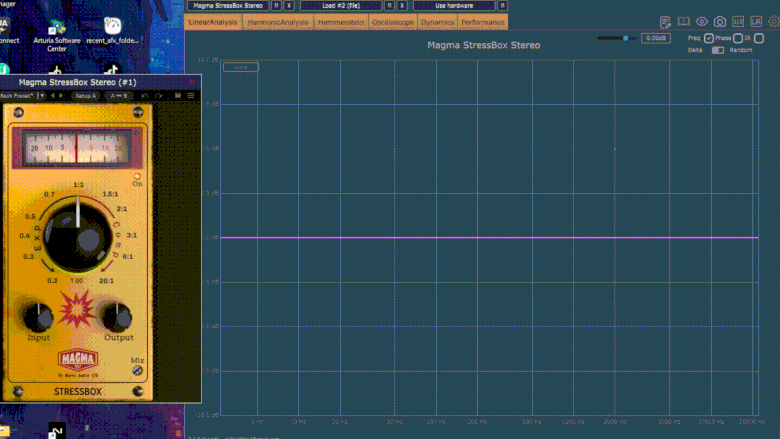The height and width of the screenshot is (439, 780).
Task: Open the settings gear icon
Action: pos(771,21)
